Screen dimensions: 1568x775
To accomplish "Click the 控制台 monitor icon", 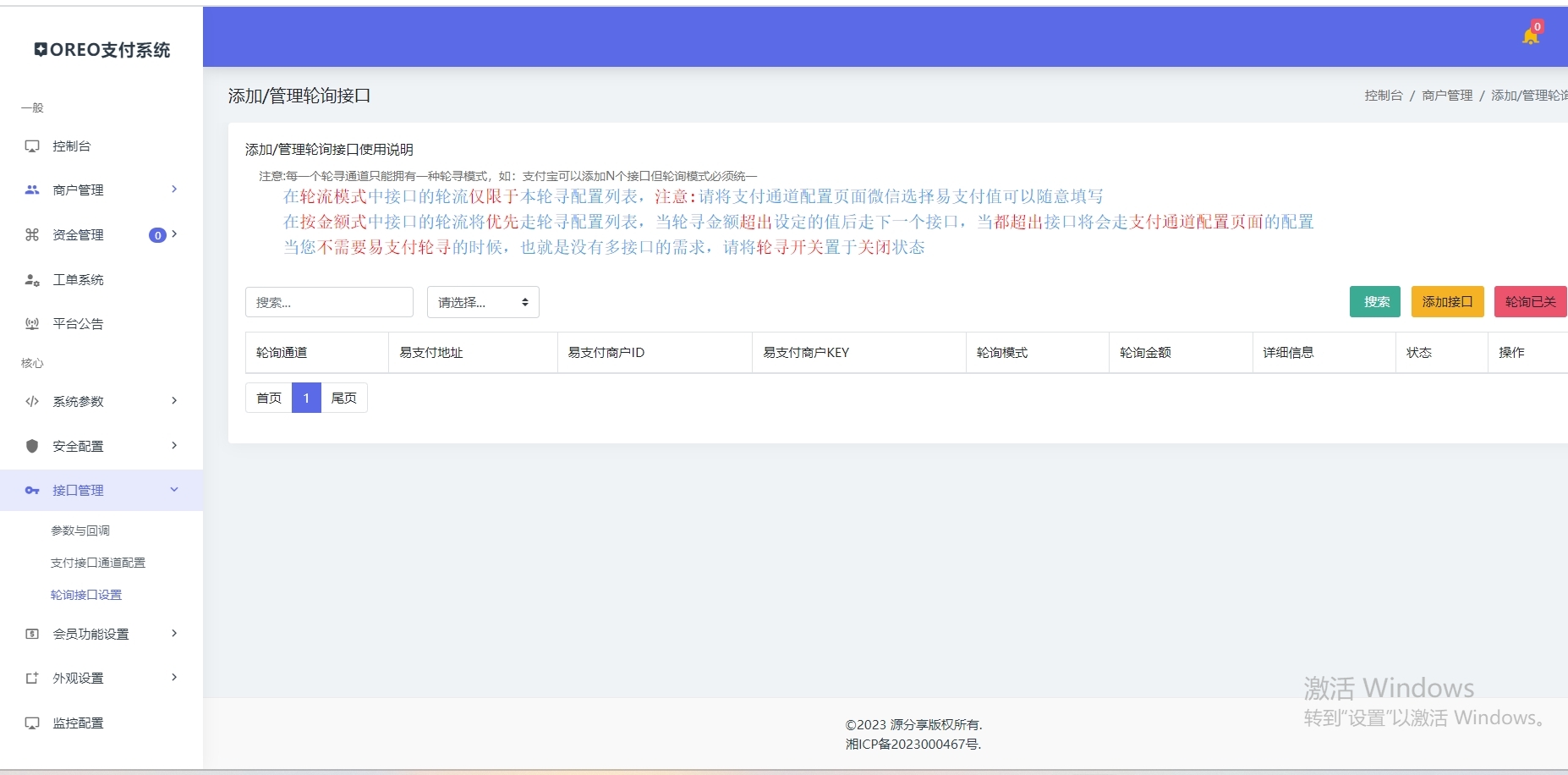I will (x=32, y=146).
